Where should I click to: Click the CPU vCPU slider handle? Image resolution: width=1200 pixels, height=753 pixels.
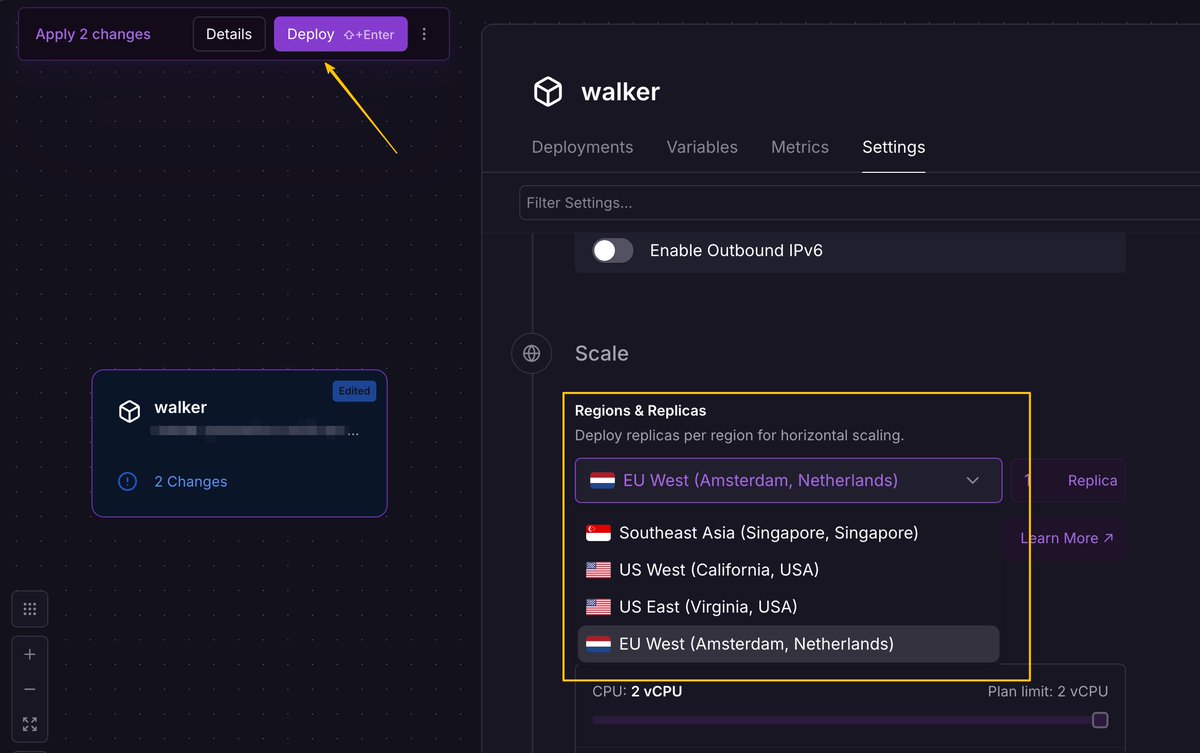point(1100,720)
